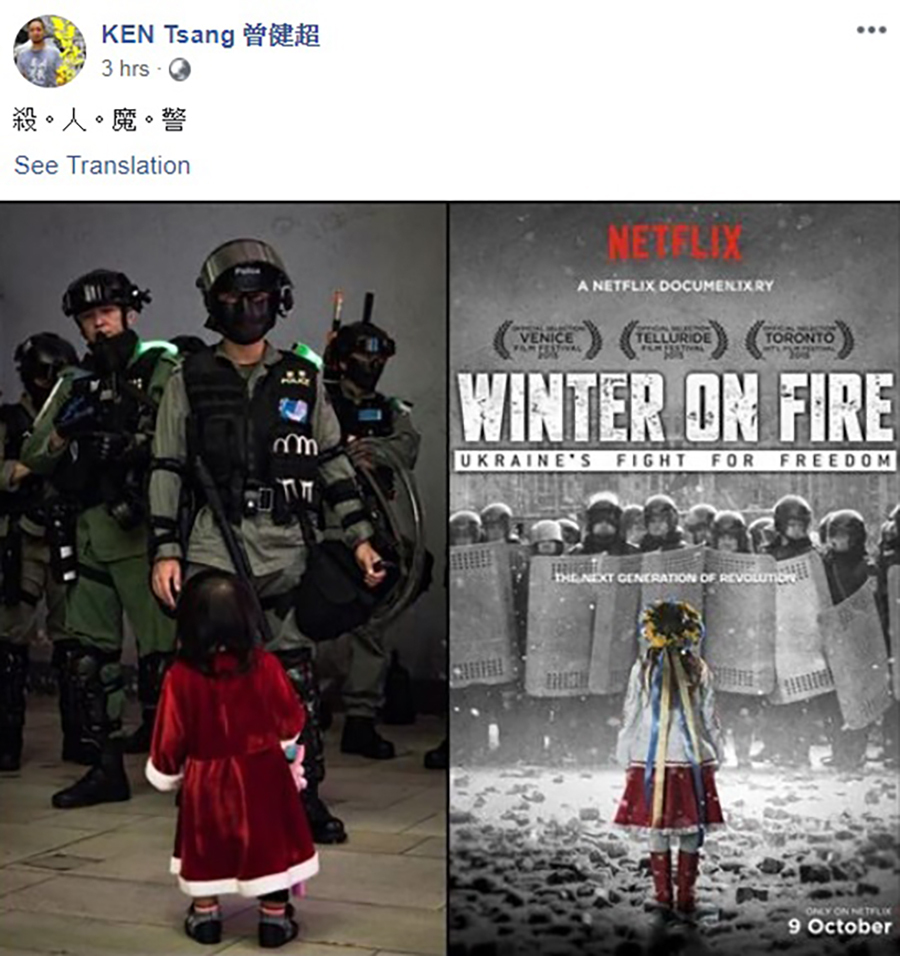
Task: Open KEN Tsang's profile picture
Action: pos(49,51)
